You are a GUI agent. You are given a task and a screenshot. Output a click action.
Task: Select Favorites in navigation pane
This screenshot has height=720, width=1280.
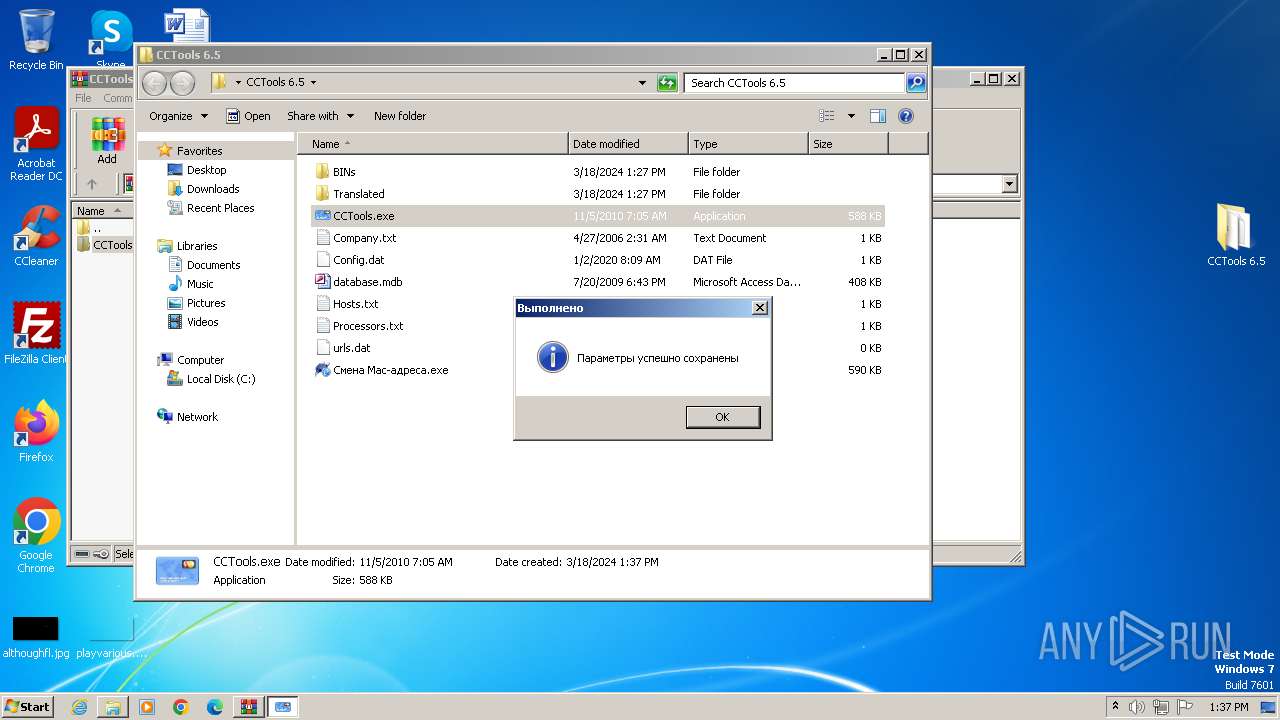[199, 151]
